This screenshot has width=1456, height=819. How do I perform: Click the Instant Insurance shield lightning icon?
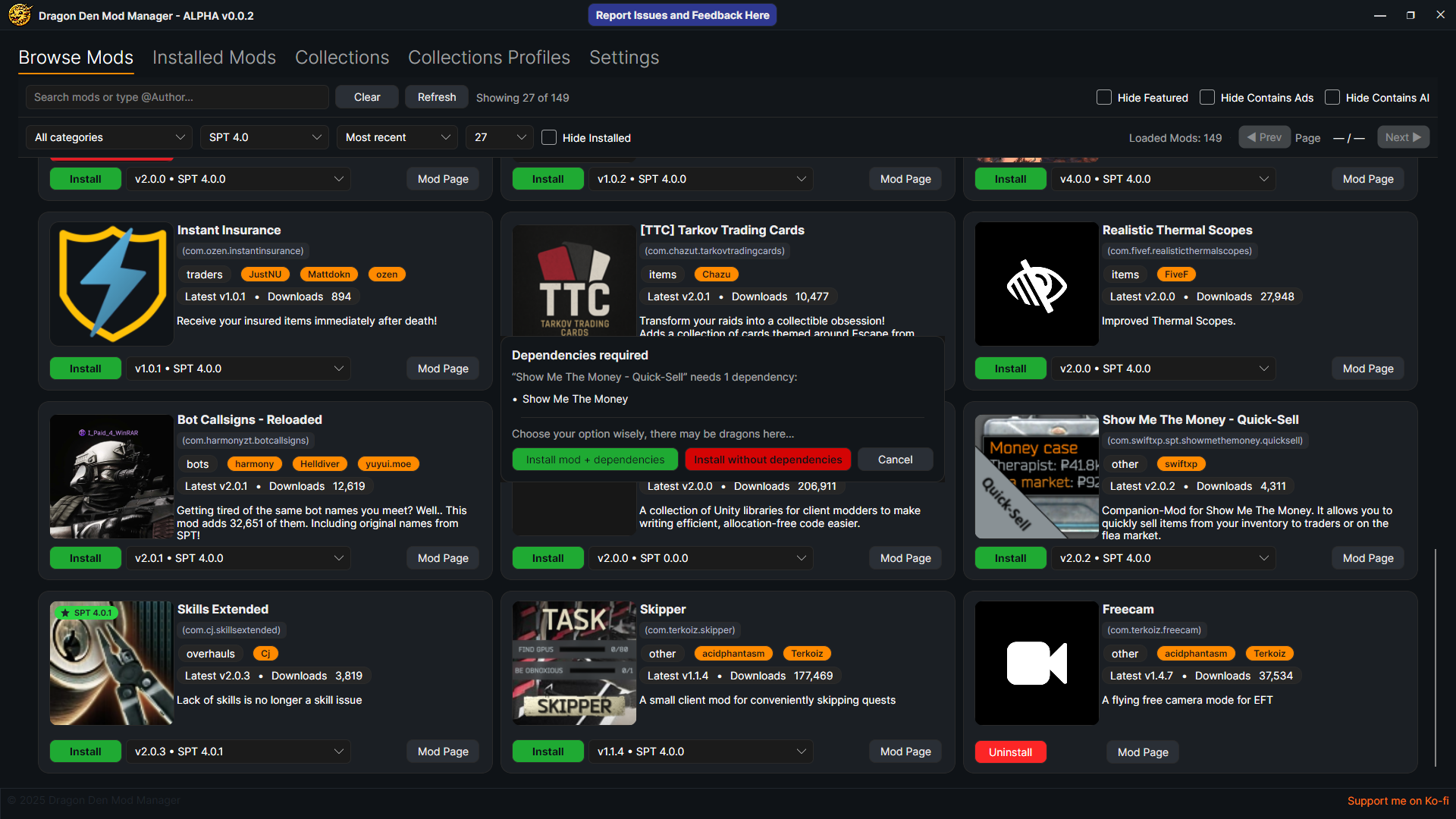coord(112,284)
